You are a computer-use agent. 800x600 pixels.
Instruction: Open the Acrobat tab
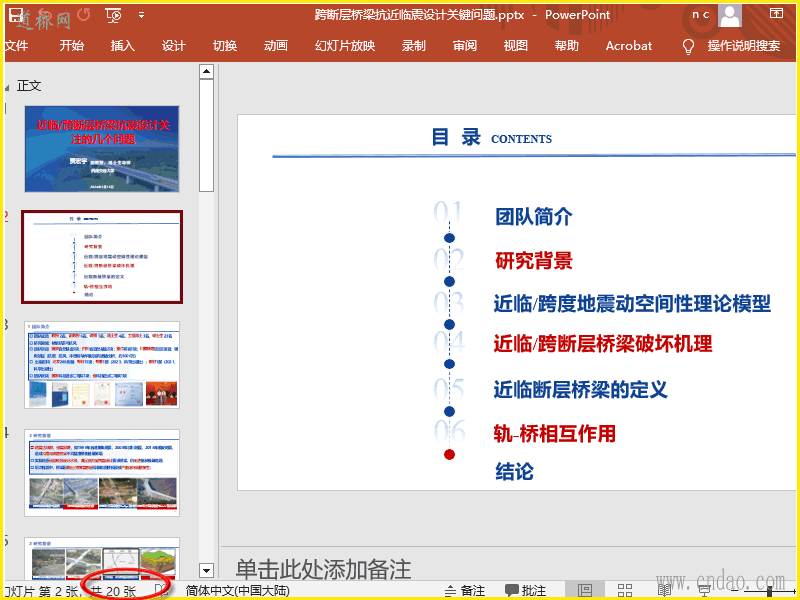[629, 46]
